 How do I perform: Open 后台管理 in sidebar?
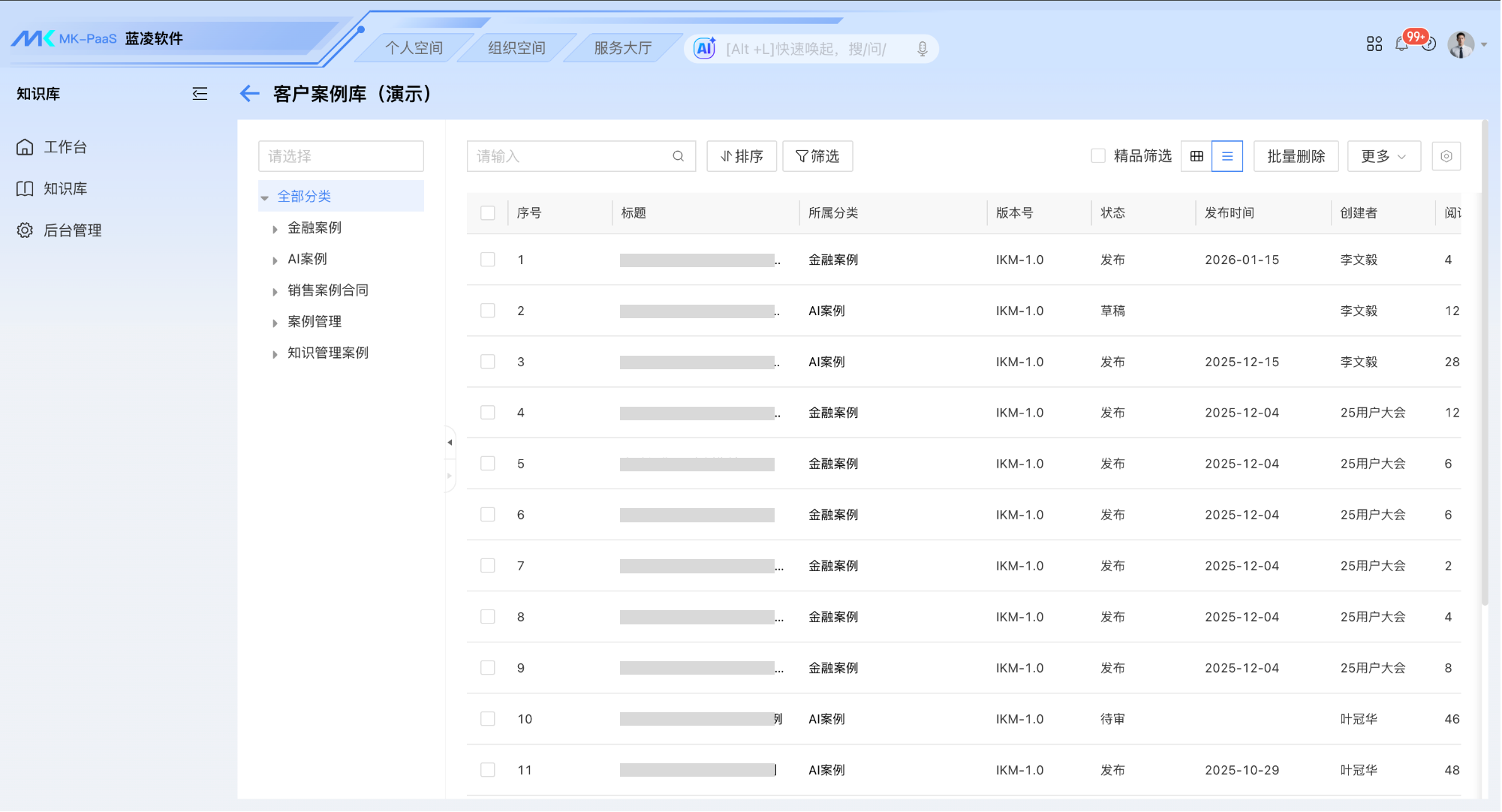pos(72,230)
